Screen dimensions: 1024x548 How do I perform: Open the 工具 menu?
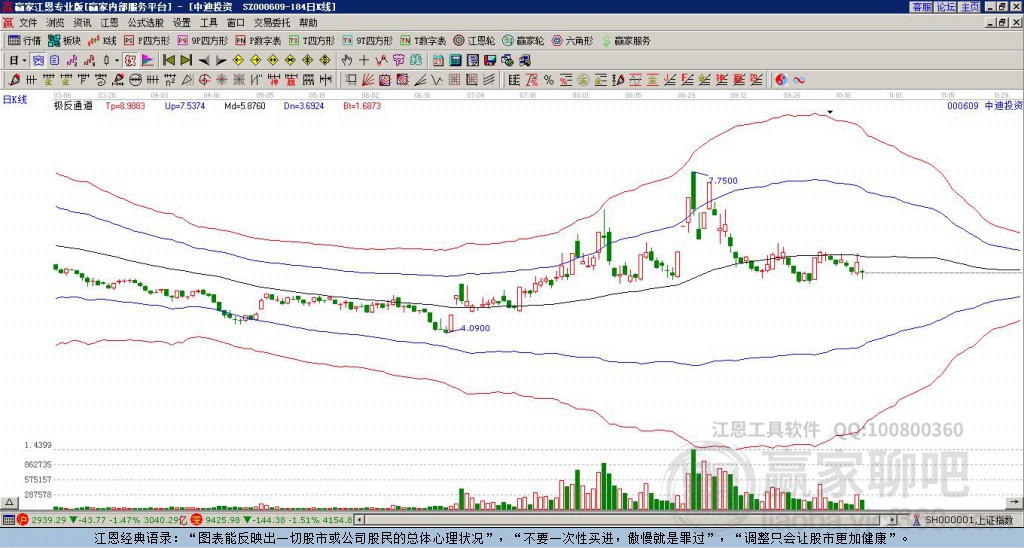pos(208,23)
